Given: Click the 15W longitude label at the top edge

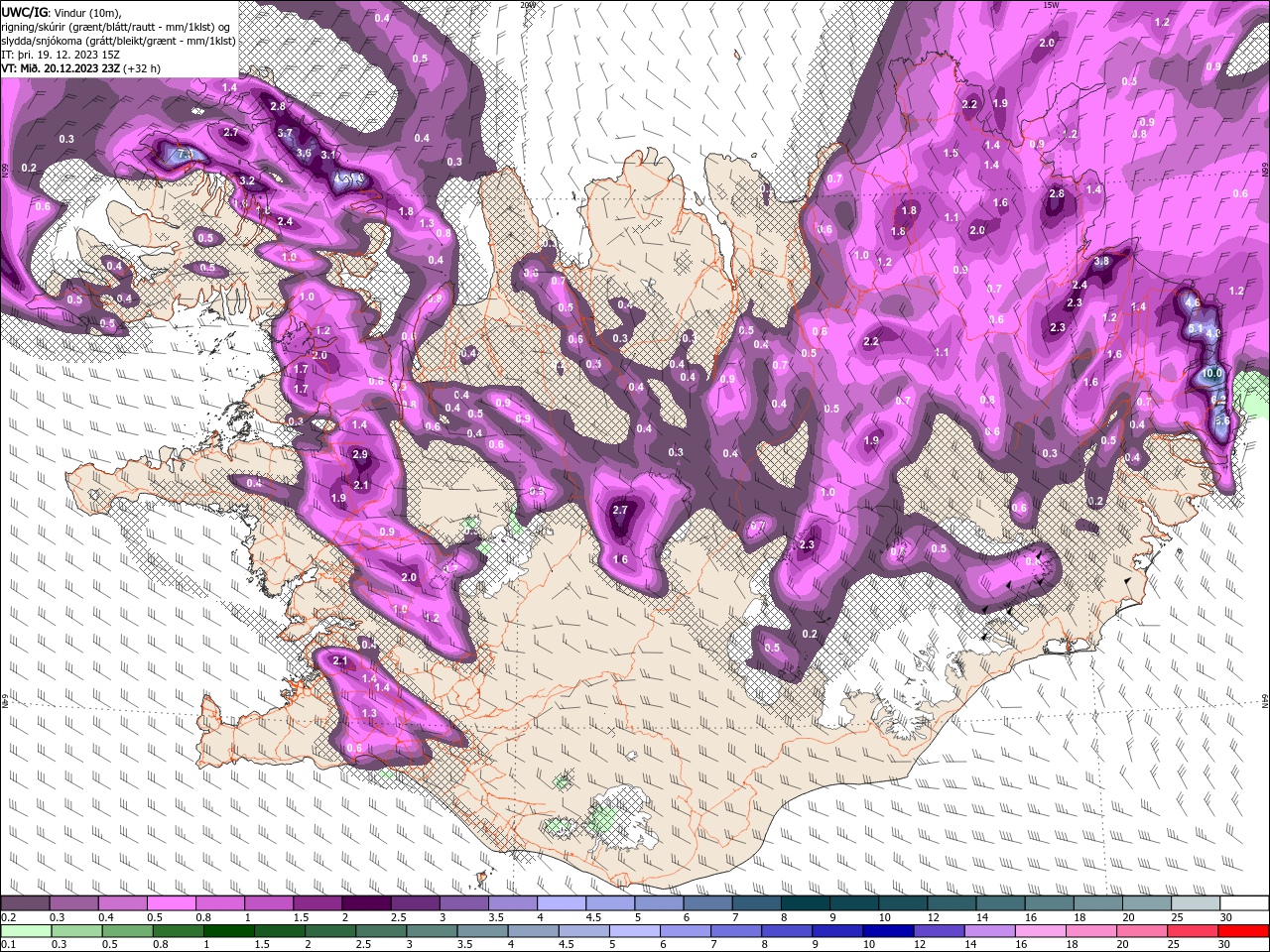Looking at the screenshot, I should point(1053,5).
